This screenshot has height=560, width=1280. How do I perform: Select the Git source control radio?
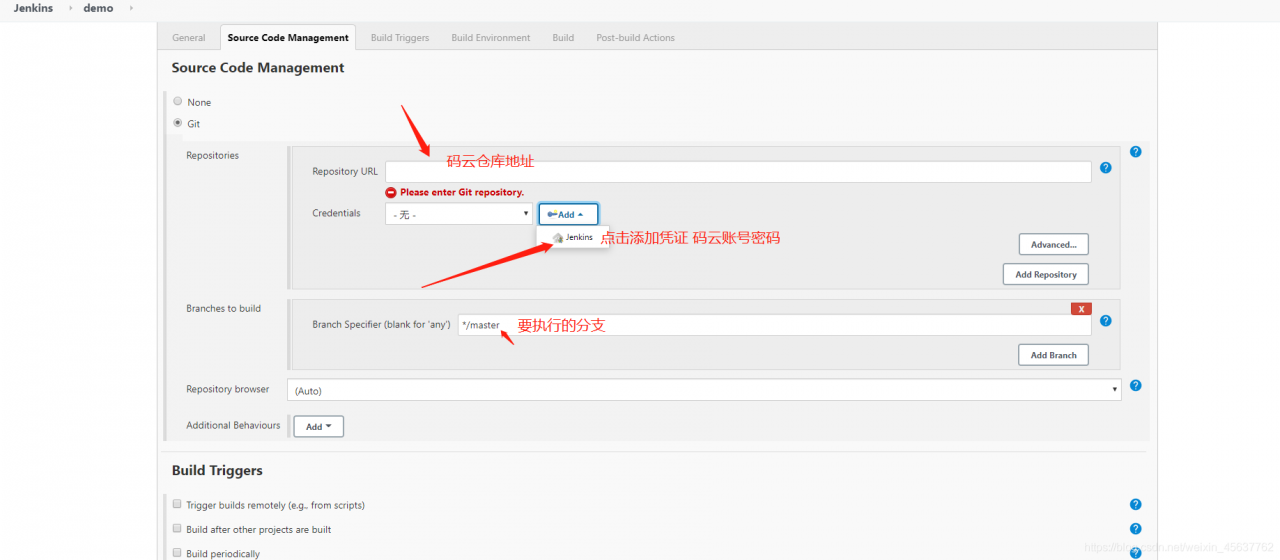pos(178,123)
